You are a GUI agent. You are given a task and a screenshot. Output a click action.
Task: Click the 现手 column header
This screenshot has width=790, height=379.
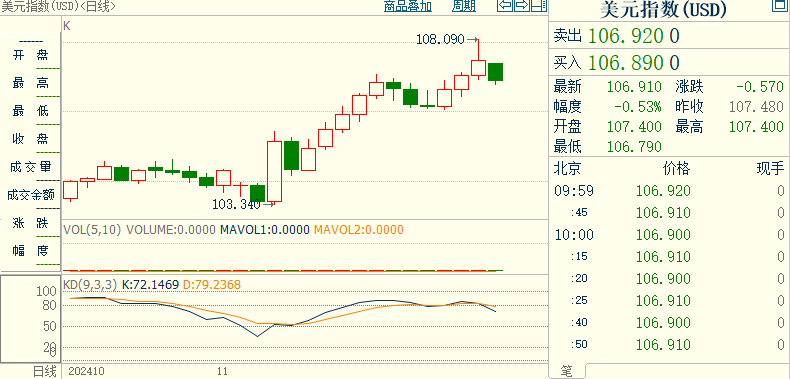(x=770, y=168)
